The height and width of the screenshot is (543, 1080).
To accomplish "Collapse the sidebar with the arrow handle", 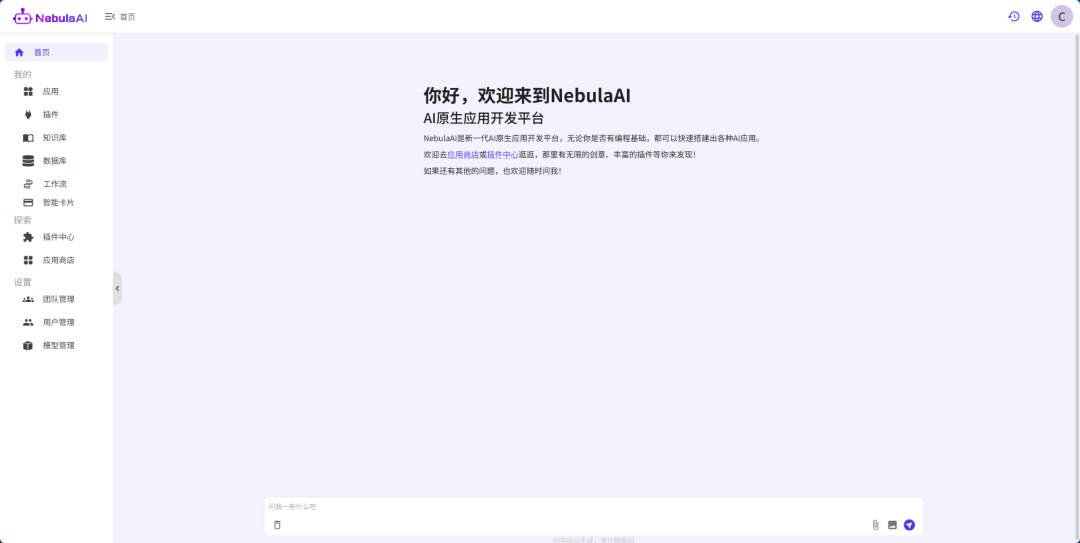I will pyautogui.click(x=117, y=289).
